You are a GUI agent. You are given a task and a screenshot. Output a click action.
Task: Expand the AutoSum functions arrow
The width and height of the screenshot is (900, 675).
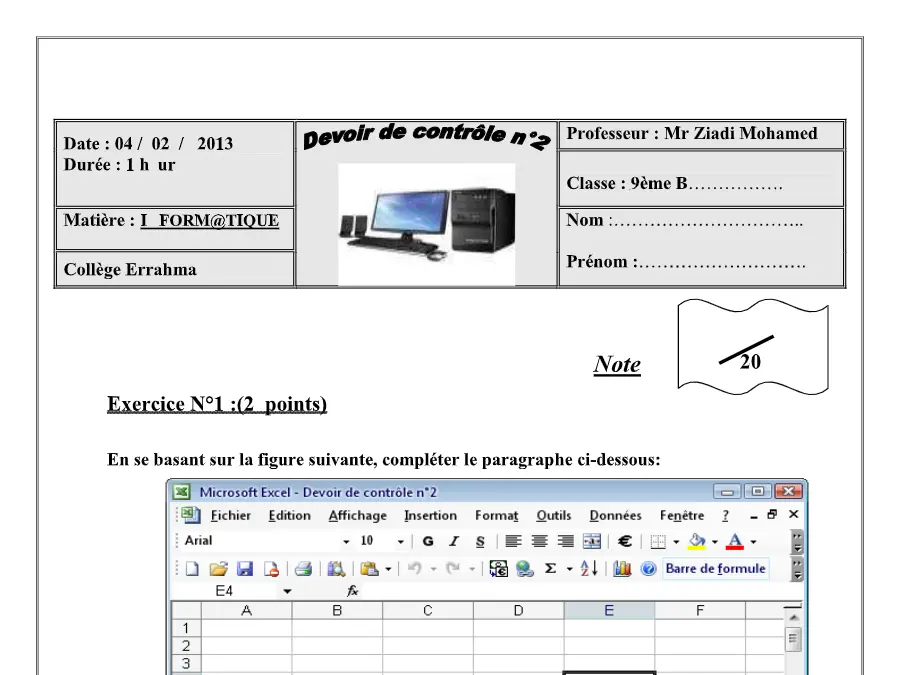tap(569, 569)
